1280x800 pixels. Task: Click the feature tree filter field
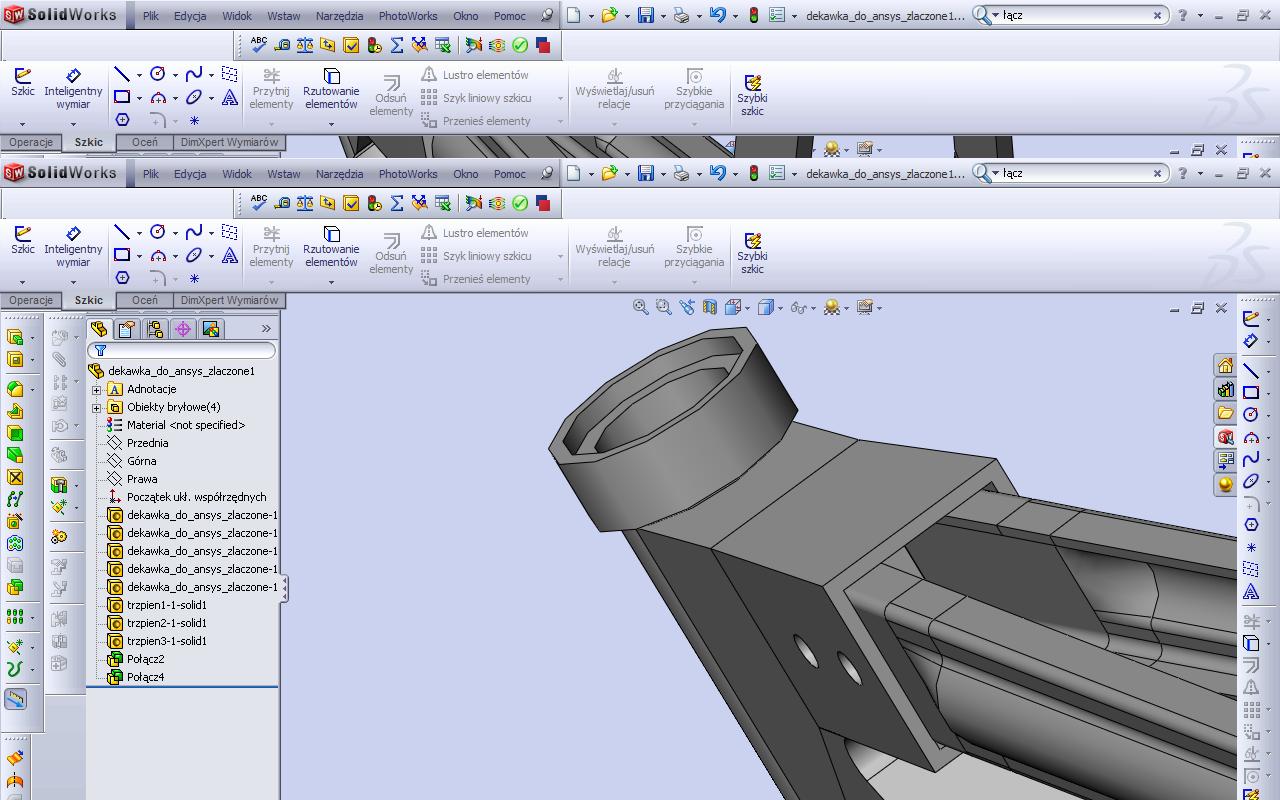pyautogui.click(x=182, y=350)
